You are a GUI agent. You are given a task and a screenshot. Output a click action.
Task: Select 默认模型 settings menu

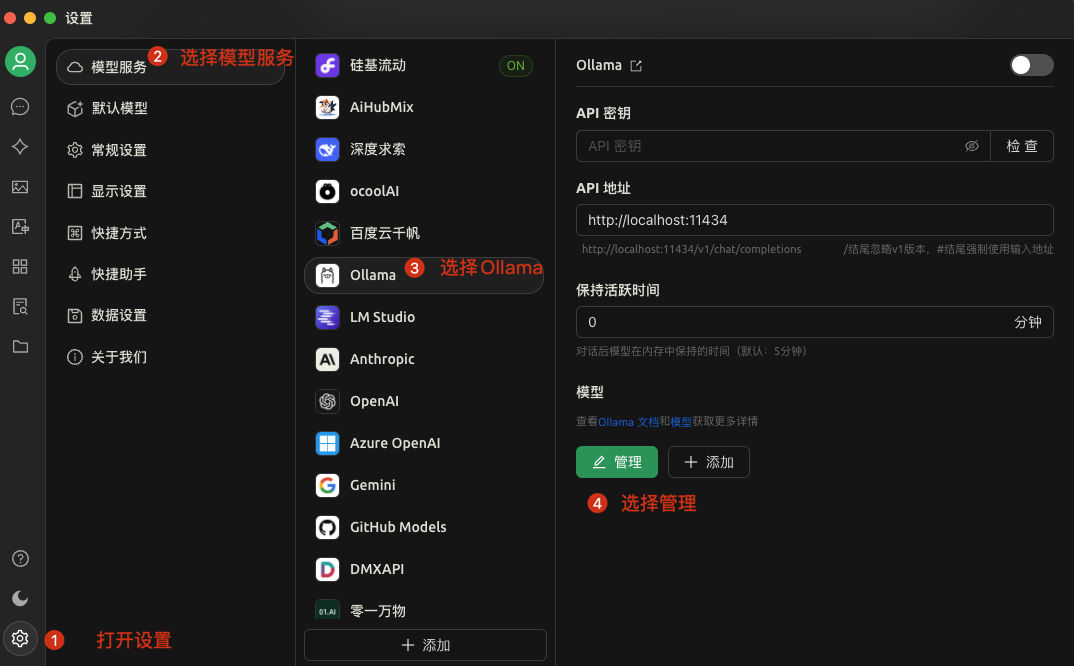(x=171, y=108)
